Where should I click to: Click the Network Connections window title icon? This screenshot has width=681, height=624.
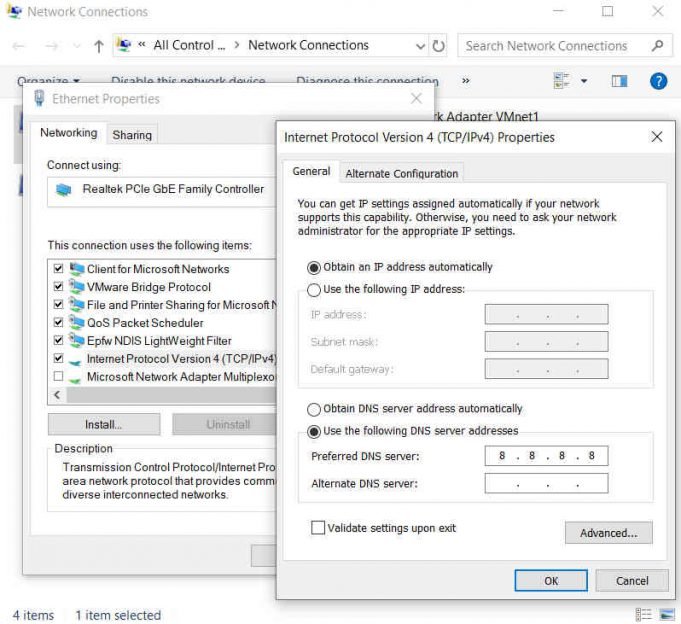[x=13, y=11]
